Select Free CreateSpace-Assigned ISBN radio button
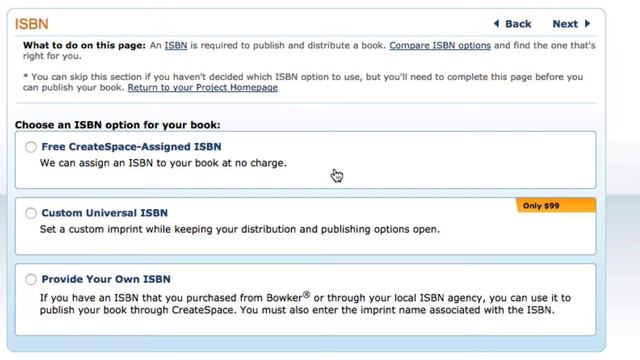 (x=31, y=147)
